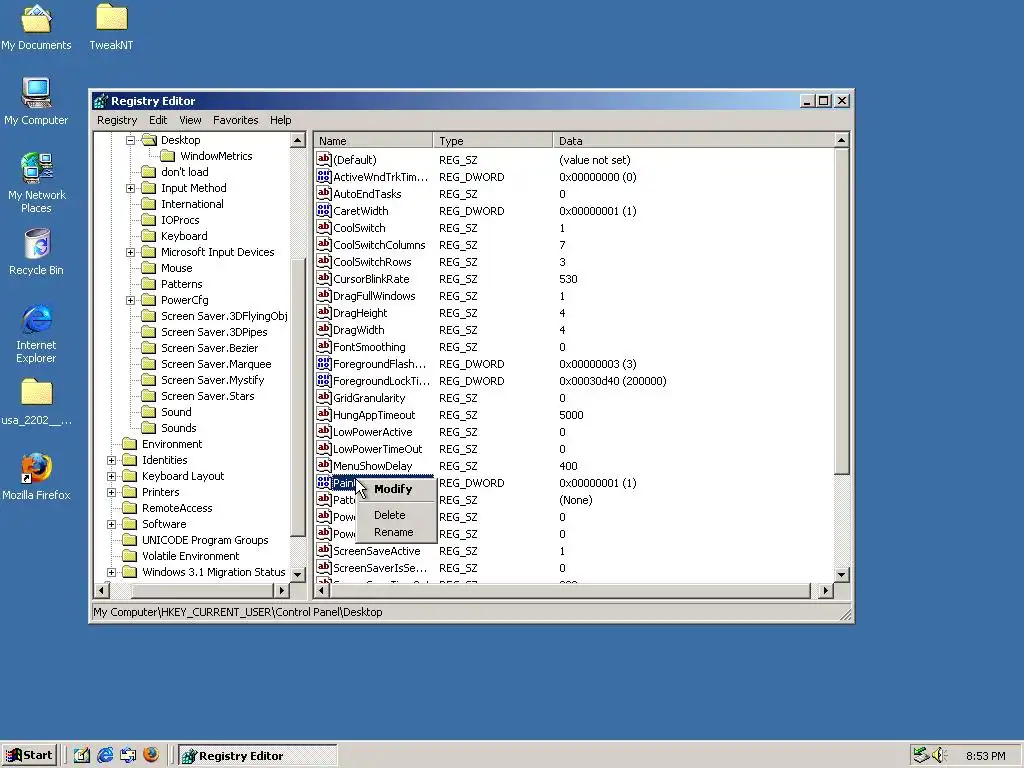Click Show Desktop quick launch icon
The height and width of the screenshot is (768, 1024).
pyautogui.click(x=82, y=755)
